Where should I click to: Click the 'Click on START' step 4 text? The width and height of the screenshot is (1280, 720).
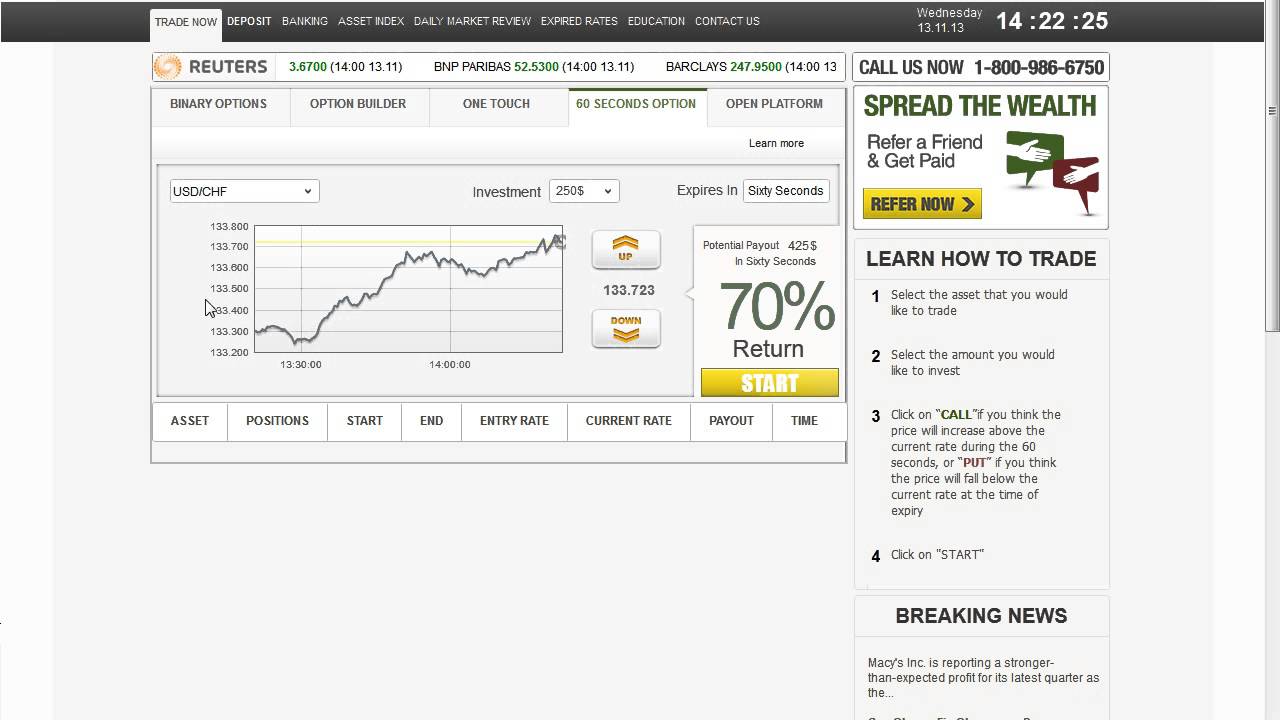click(937, 555)
